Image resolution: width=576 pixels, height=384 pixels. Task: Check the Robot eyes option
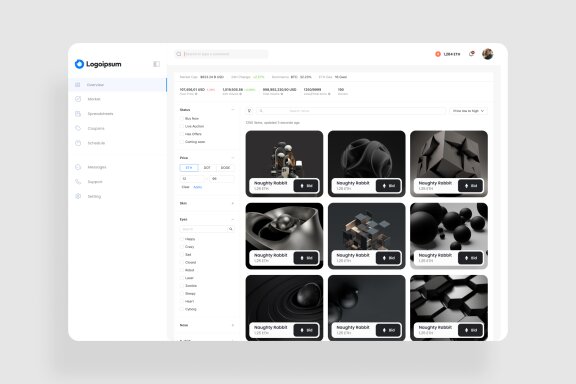pyautogui.click(x=181, y=270)
